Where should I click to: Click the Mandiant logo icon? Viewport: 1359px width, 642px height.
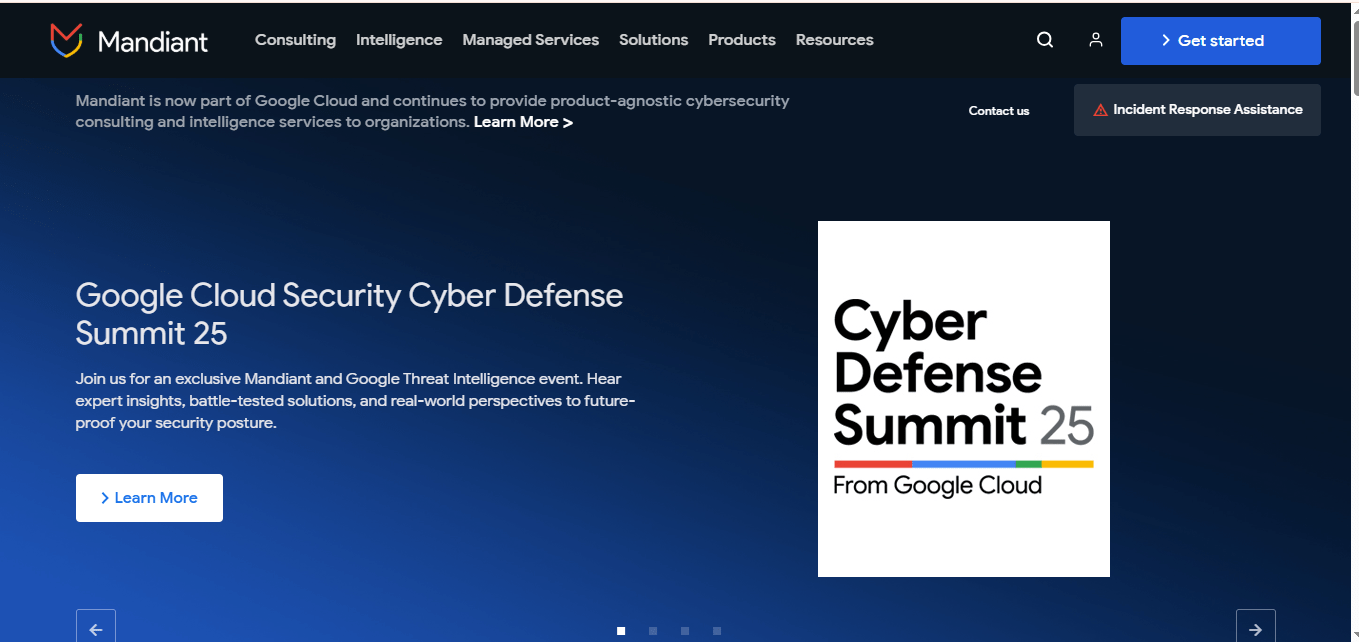tap(66, 40)
